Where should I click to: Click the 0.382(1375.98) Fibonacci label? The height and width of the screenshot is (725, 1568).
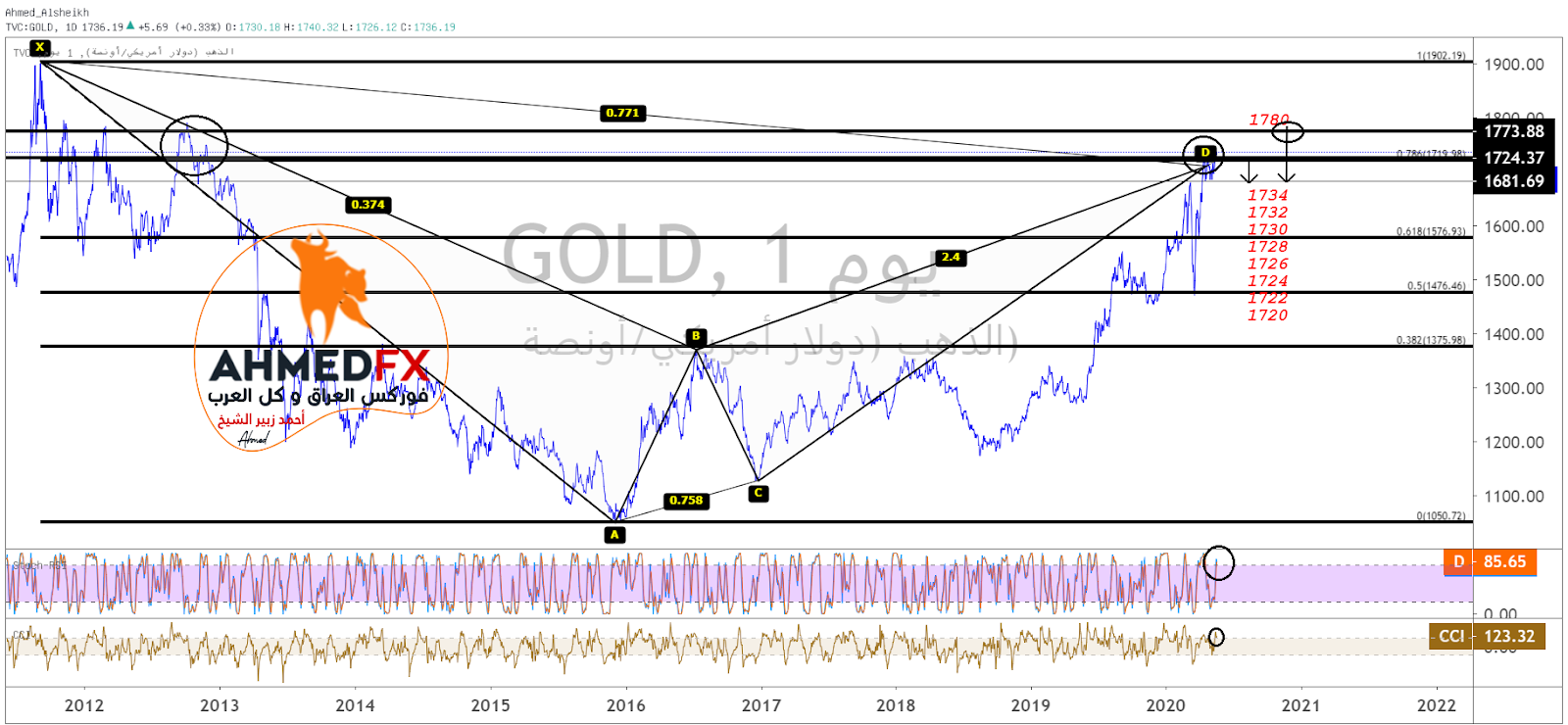tap(1431, 340)
